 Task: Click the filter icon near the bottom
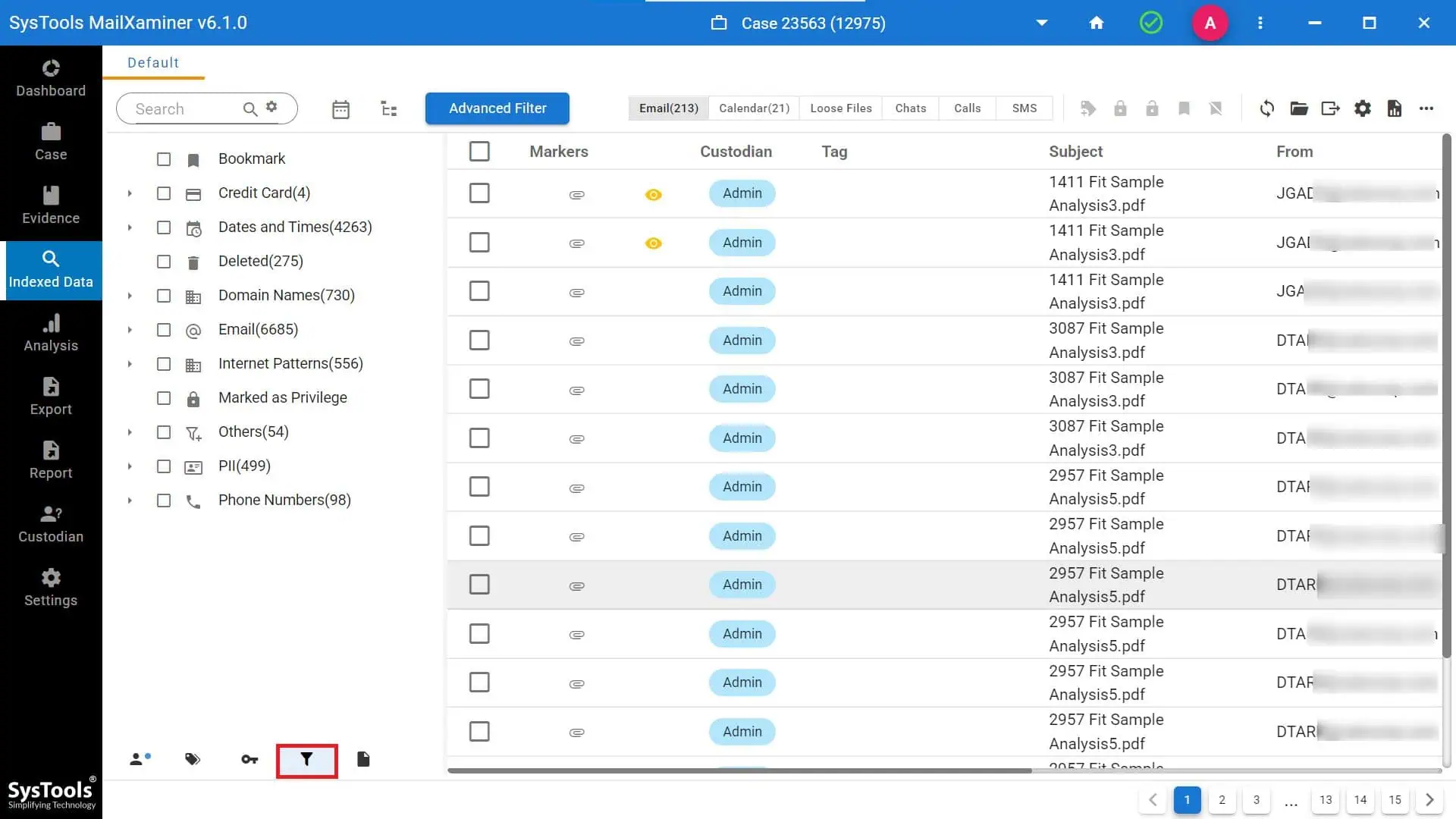coord(306,758)
